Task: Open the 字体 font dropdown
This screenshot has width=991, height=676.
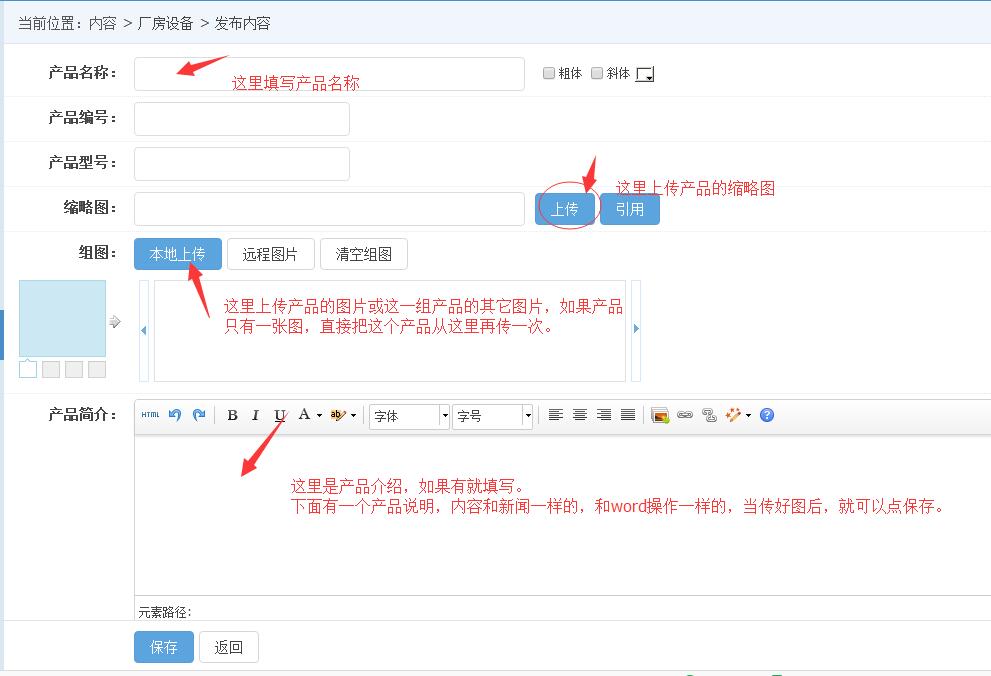Action: (x=410, y=416)
